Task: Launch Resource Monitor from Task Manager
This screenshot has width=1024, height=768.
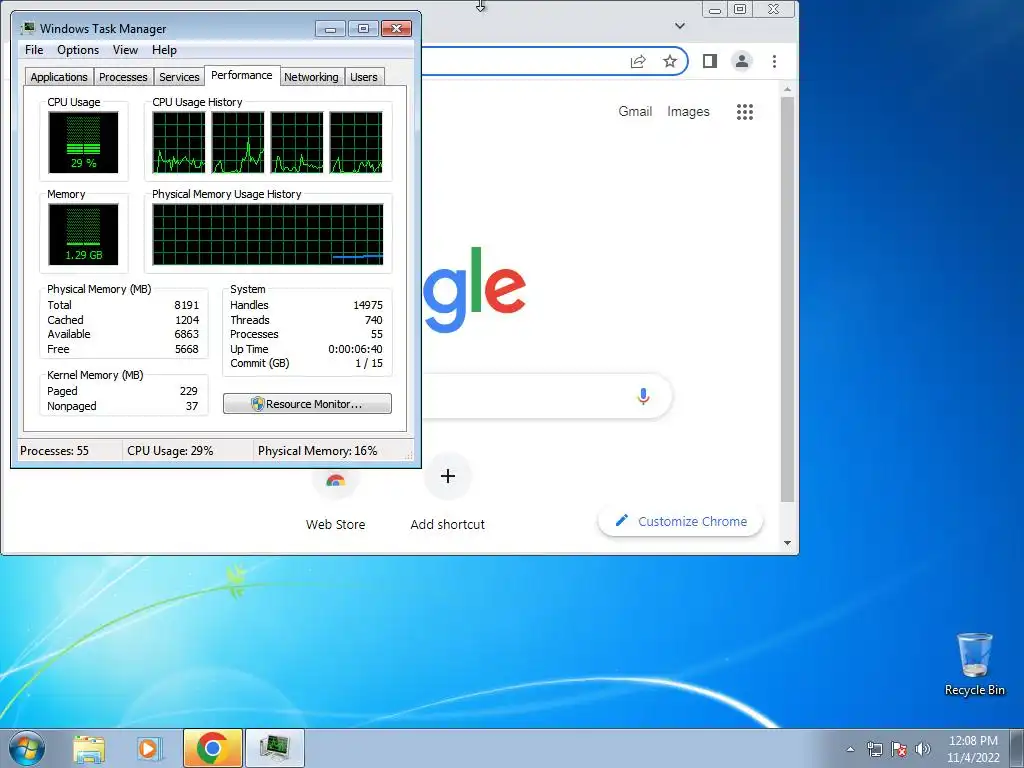Action: point(307,404)
